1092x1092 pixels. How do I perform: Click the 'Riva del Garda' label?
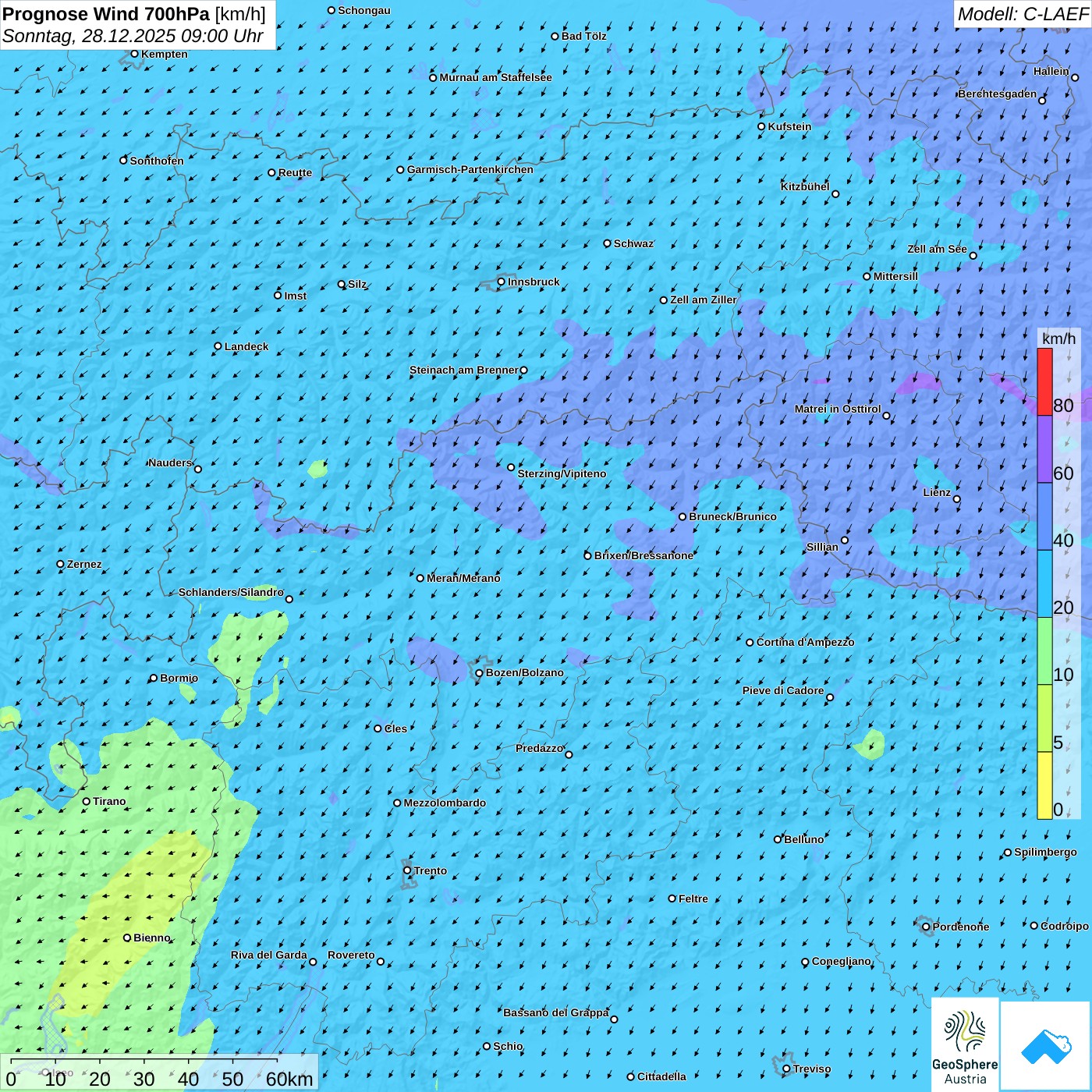[269, 955]
